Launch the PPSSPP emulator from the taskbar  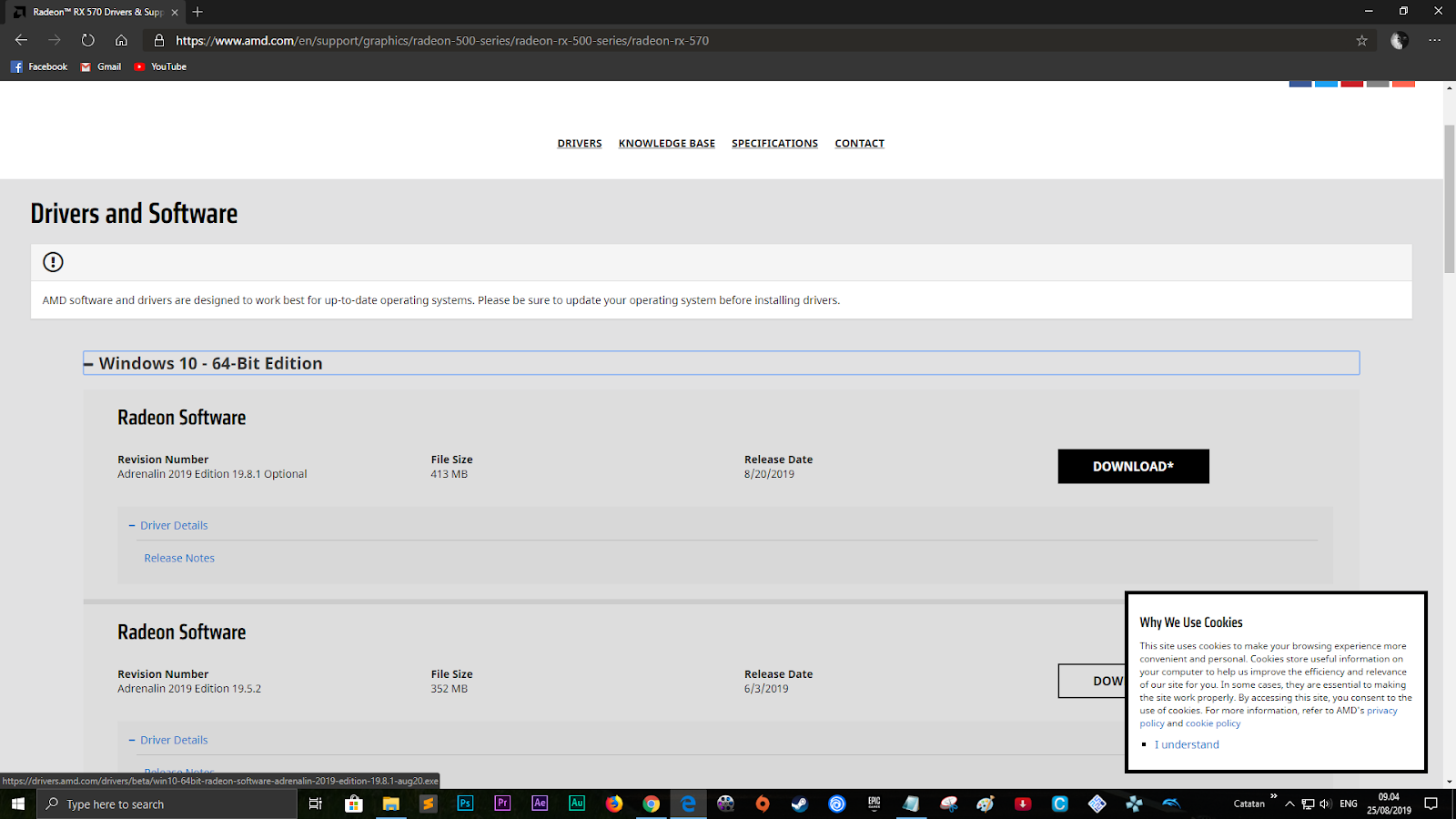point(1135,804)
